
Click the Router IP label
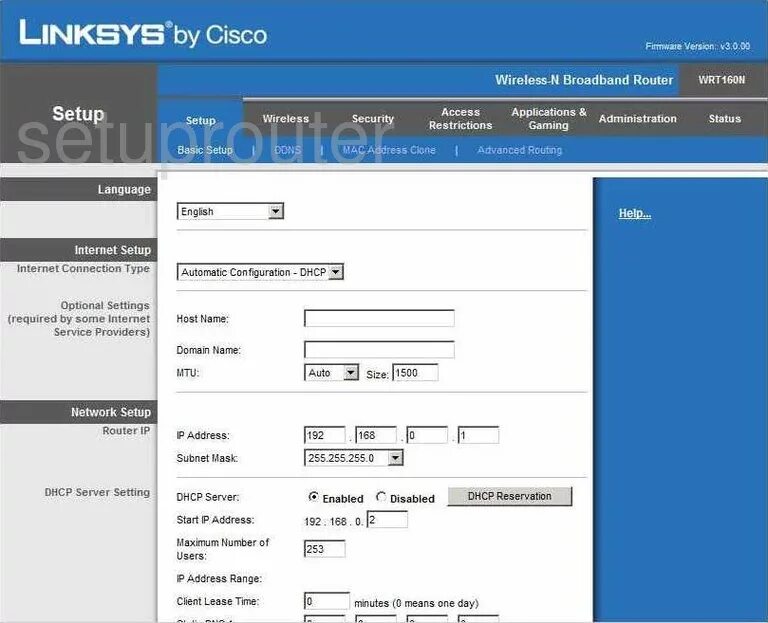[126, 431]
